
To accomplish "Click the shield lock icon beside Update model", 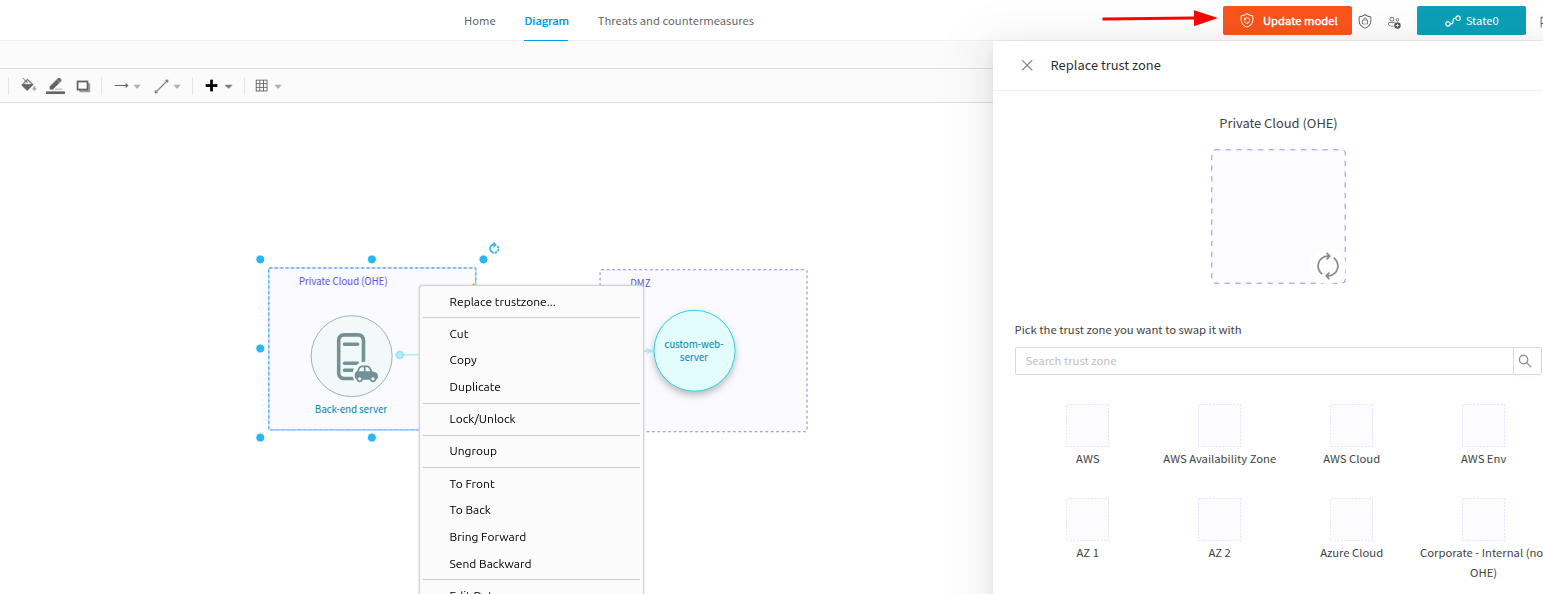I will pyautogui.click(x=1364, y=21).
